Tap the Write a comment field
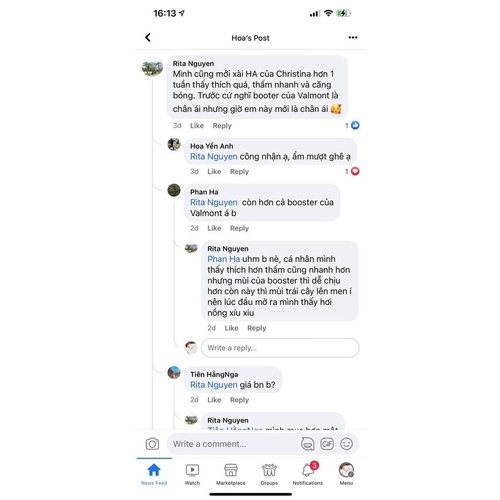The width and height of the screenshot is (500, 500). point(233,444)
